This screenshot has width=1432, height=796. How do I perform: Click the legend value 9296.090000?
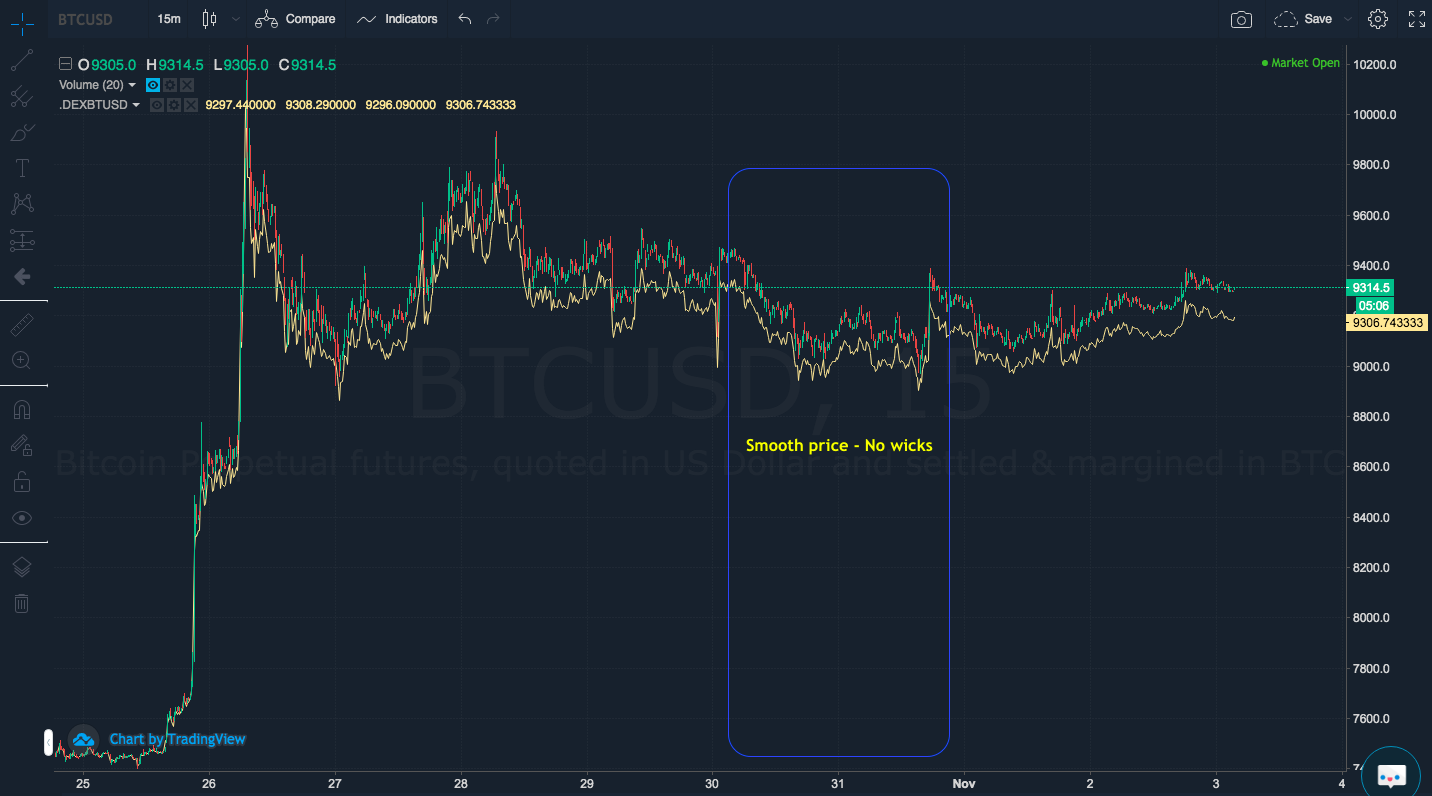tap(400, 105)
